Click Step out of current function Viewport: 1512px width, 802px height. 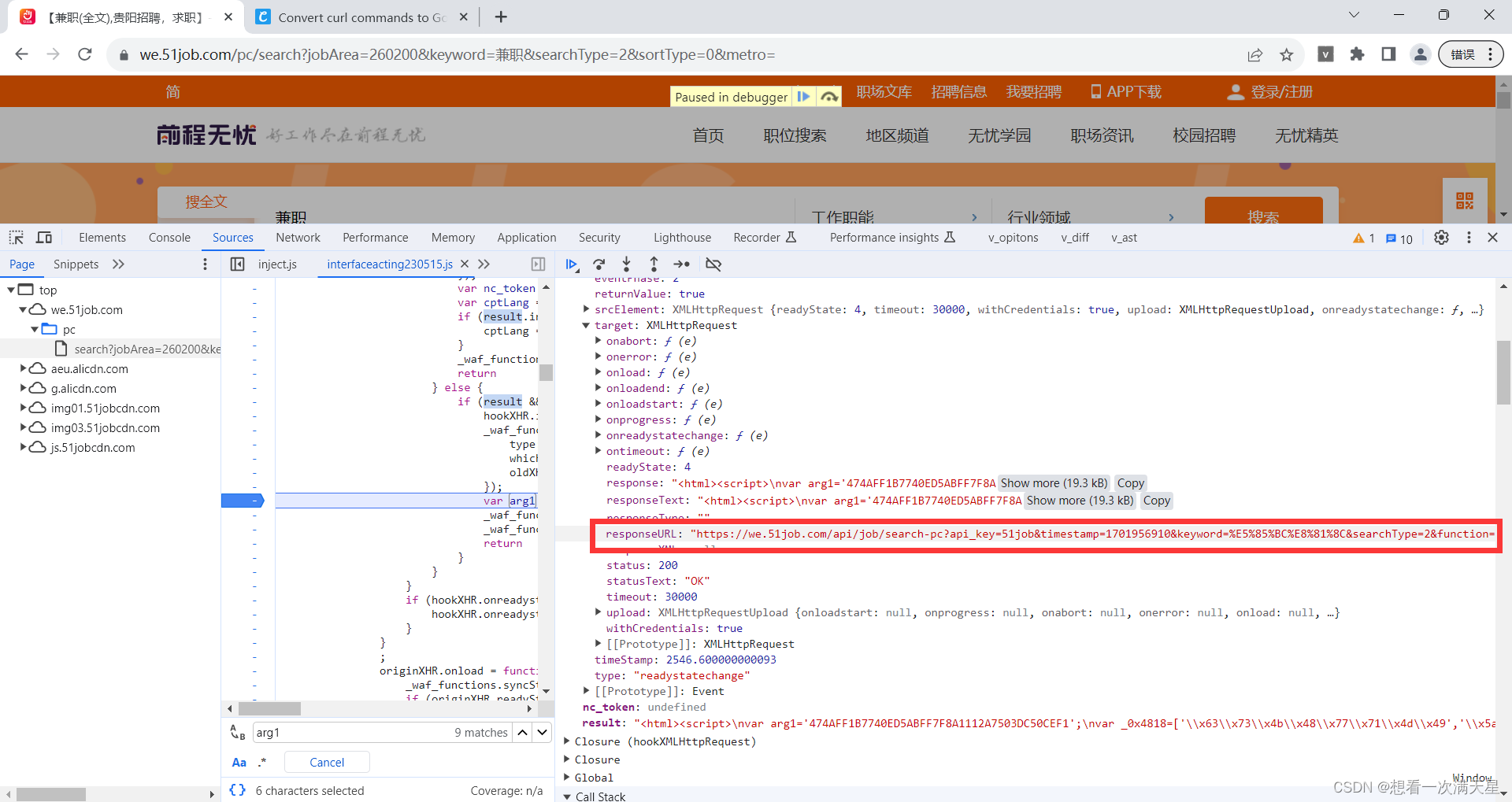tap(654, 264)
